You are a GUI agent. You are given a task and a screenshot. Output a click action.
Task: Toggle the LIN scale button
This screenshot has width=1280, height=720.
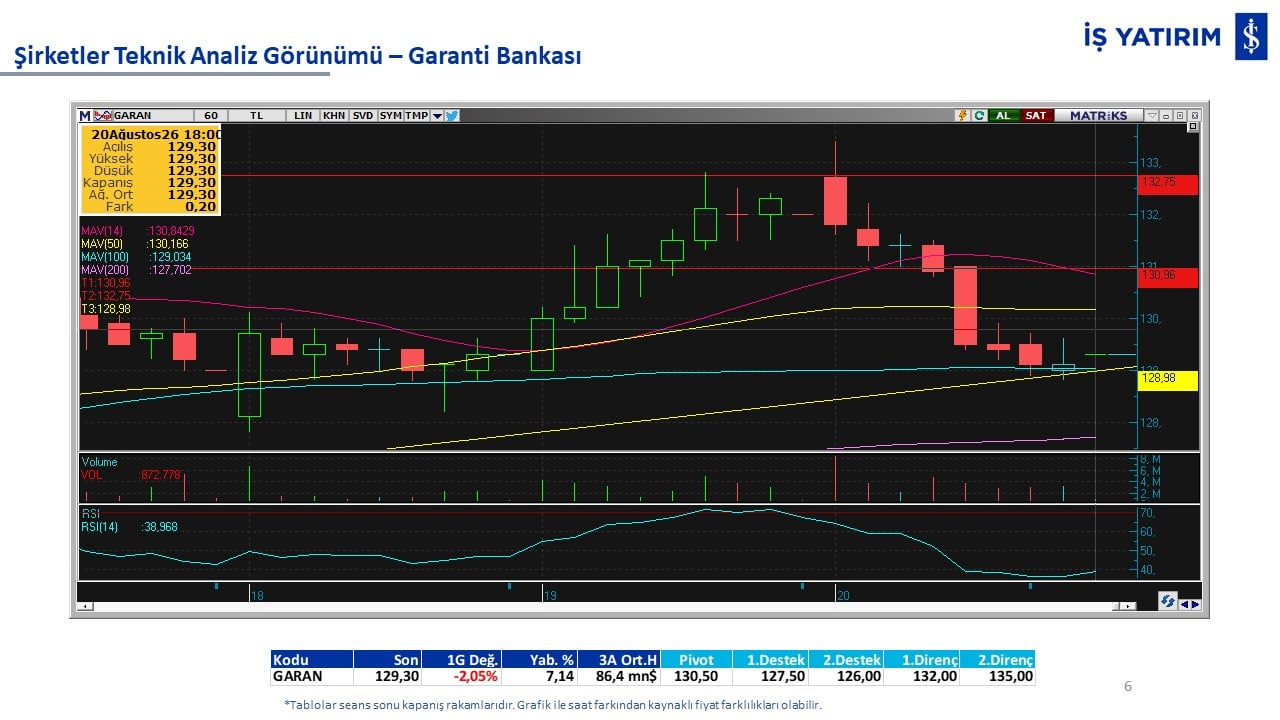point(303,115)
